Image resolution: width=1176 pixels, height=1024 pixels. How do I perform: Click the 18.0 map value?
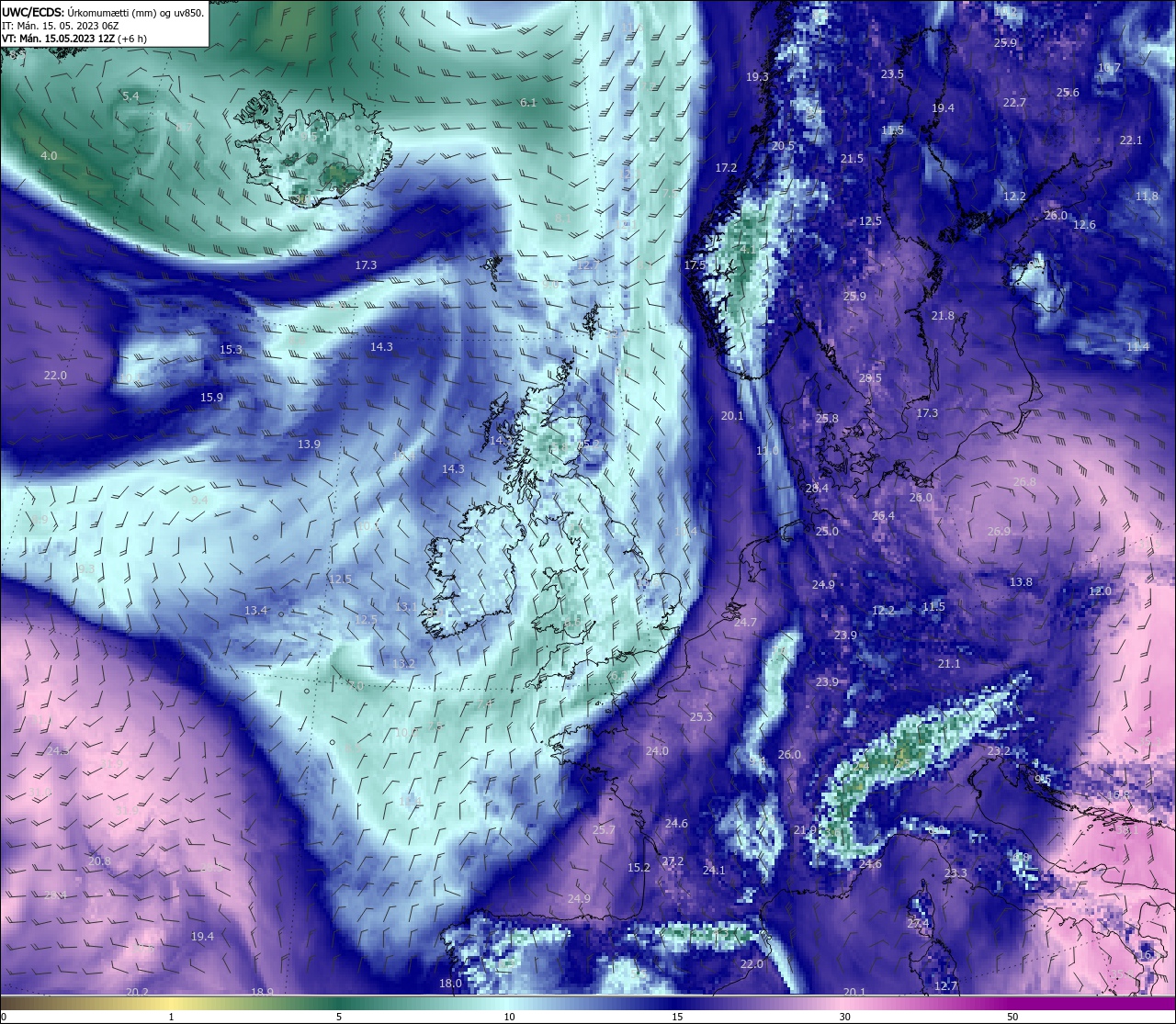[x=450, y=984]
